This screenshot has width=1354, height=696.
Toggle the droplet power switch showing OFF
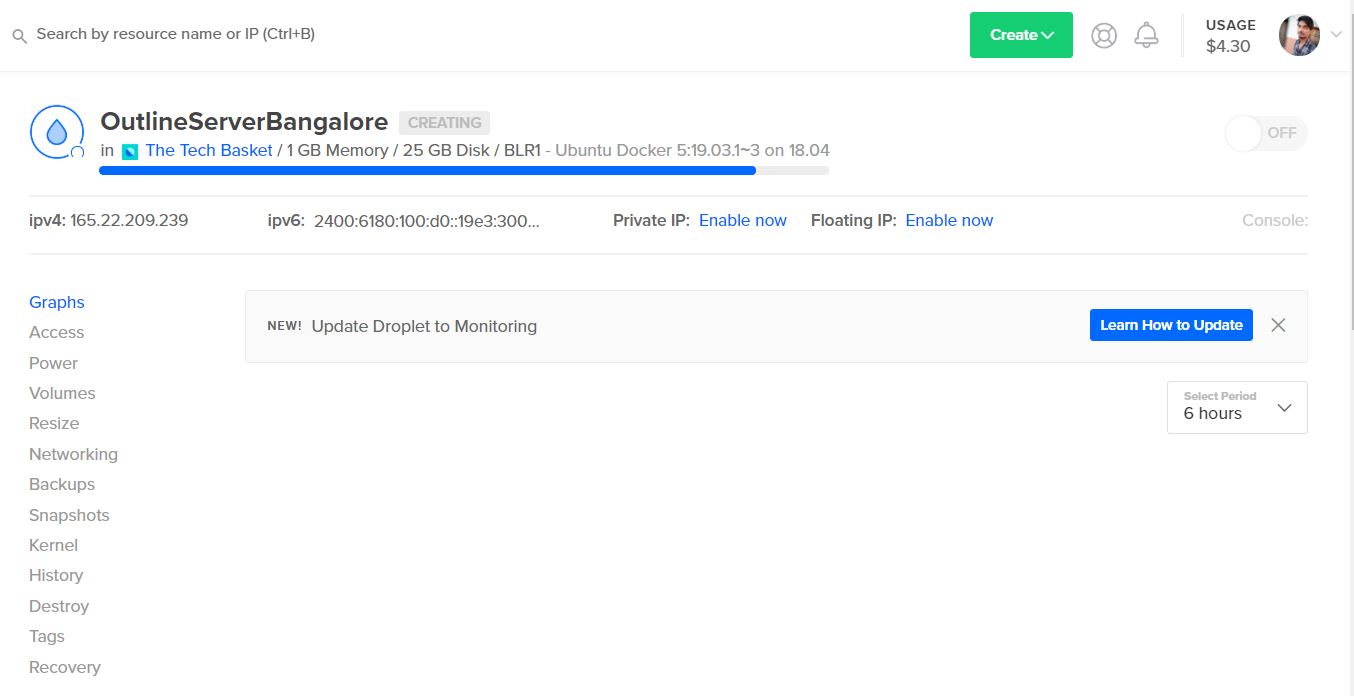pyautogui.click(x=1266, y=133)
